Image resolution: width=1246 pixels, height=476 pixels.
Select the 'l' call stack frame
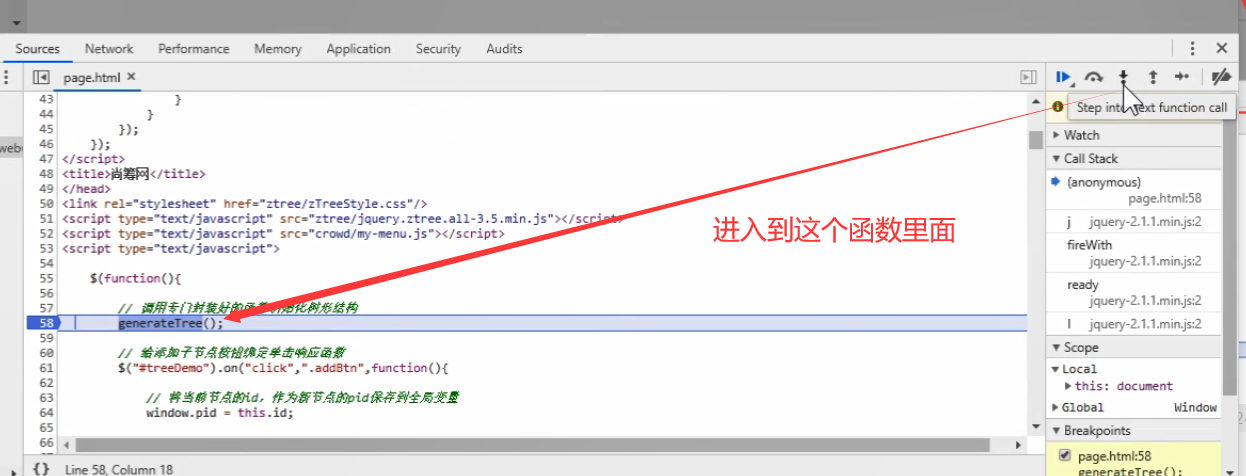click(1134, 324)
